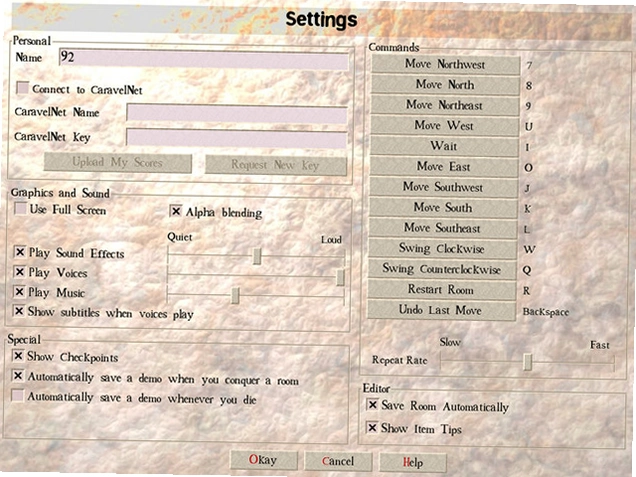Viewport: 636px width, 477px height.
Task: Rebind the Move West command
Action: (x=444, y=126)
